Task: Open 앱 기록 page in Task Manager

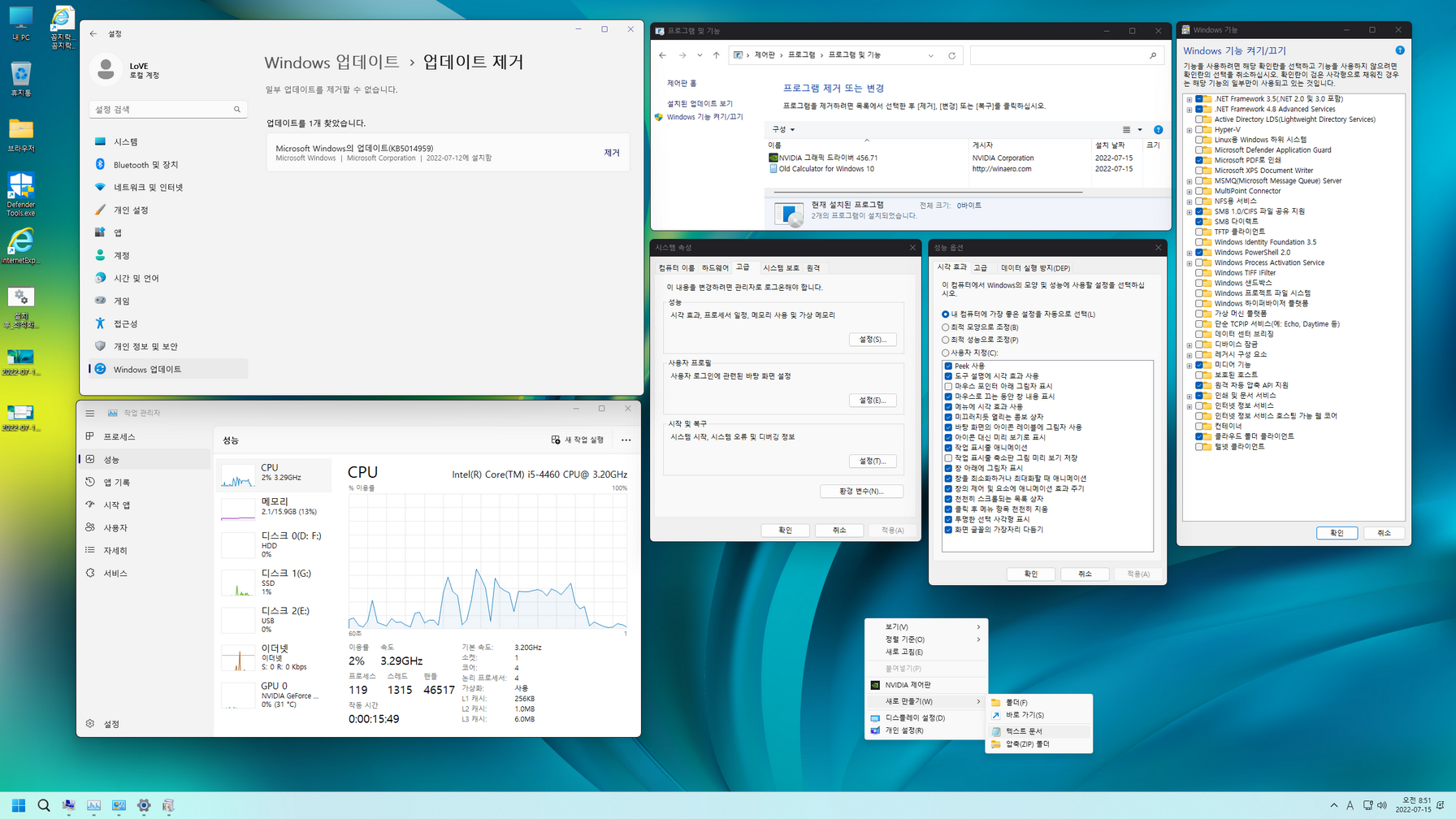Action: pos(146,482)
